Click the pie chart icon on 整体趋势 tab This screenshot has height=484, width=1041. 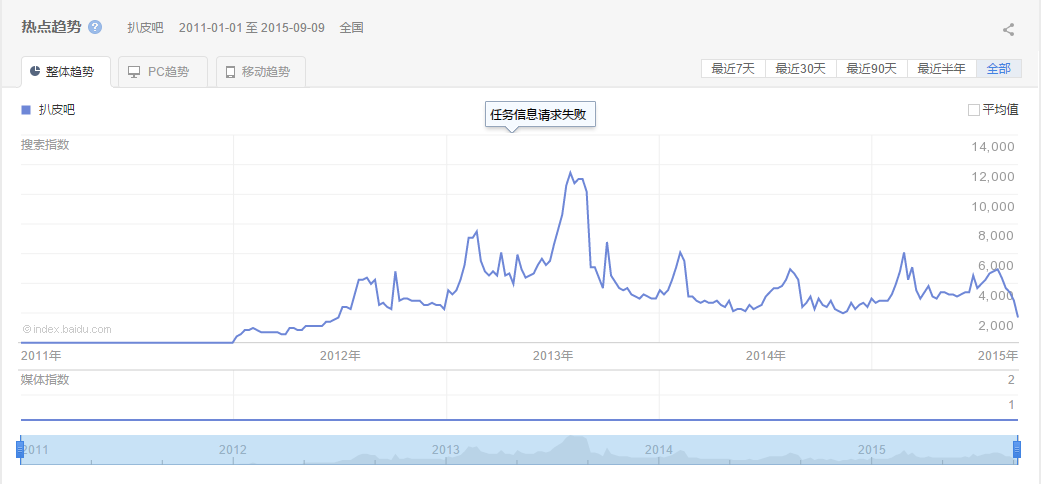click(x=35, y=72)
